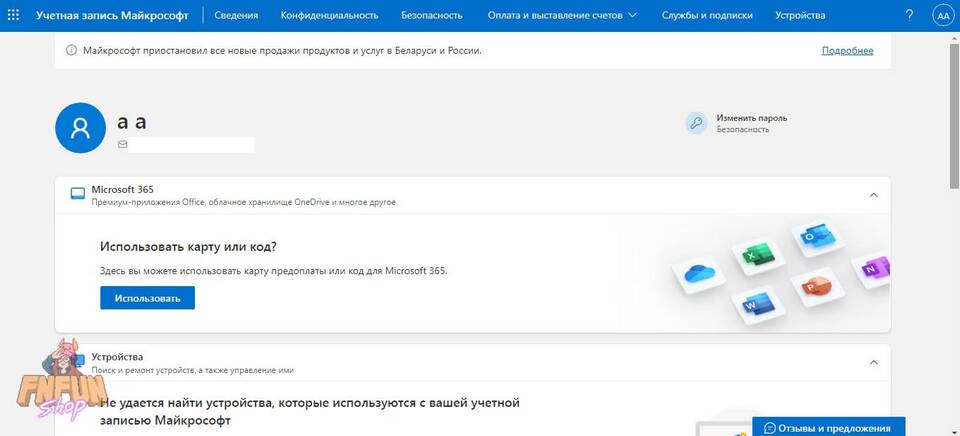Collapse the Microsoft 365 section chevron
The height and width of the screenshot is (436, 960).
coord(874,195)
